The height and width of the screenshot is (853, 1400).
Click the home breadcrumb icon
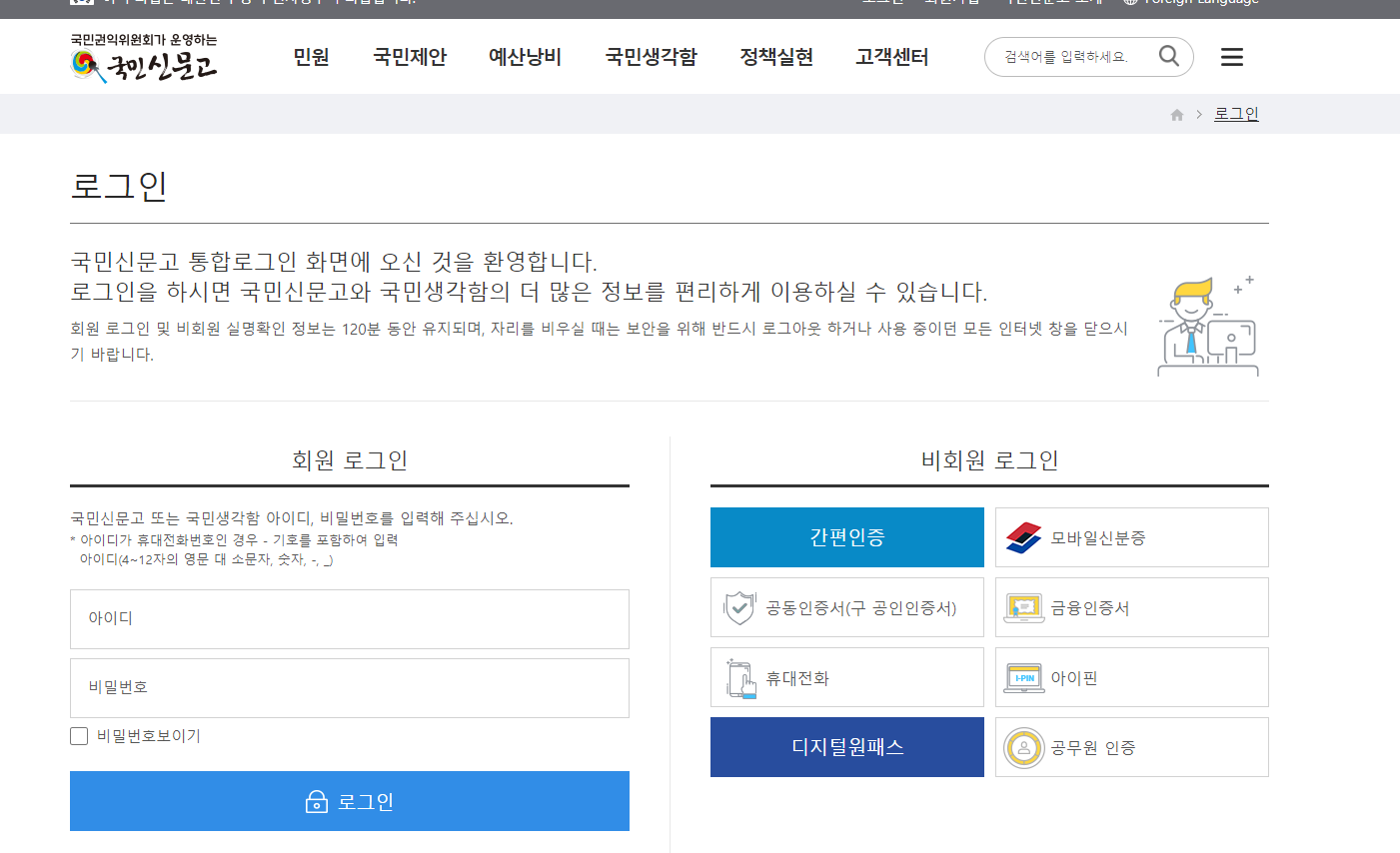1176,113
